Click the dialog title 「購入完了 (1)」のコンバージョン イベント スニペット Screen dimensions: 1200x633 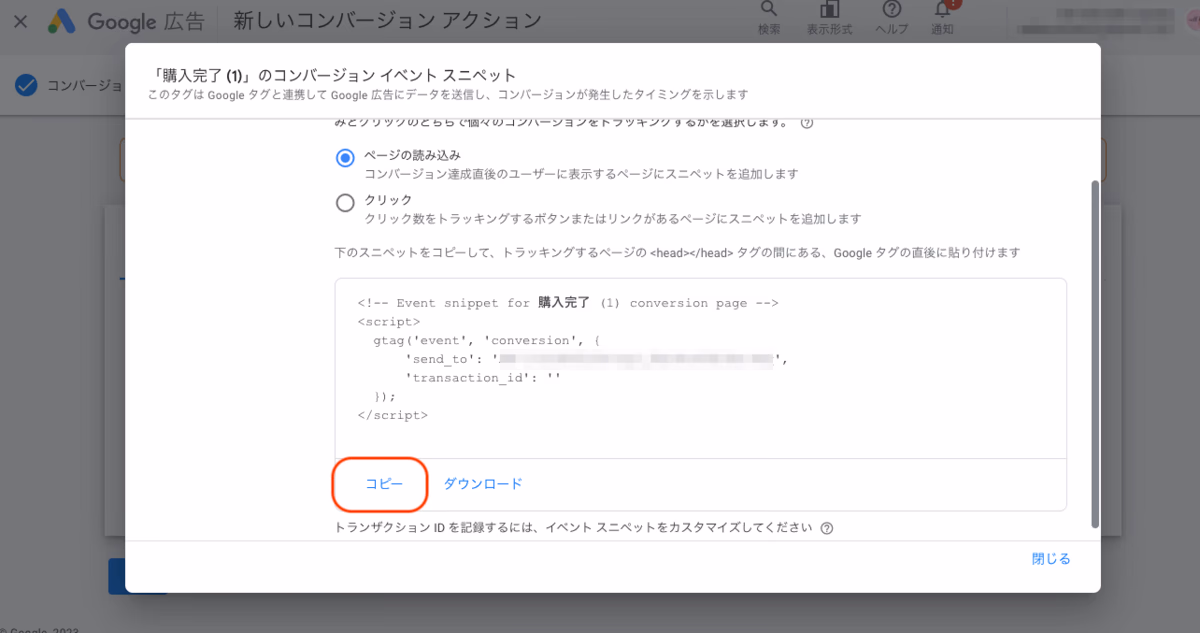(x=331, y=75)
